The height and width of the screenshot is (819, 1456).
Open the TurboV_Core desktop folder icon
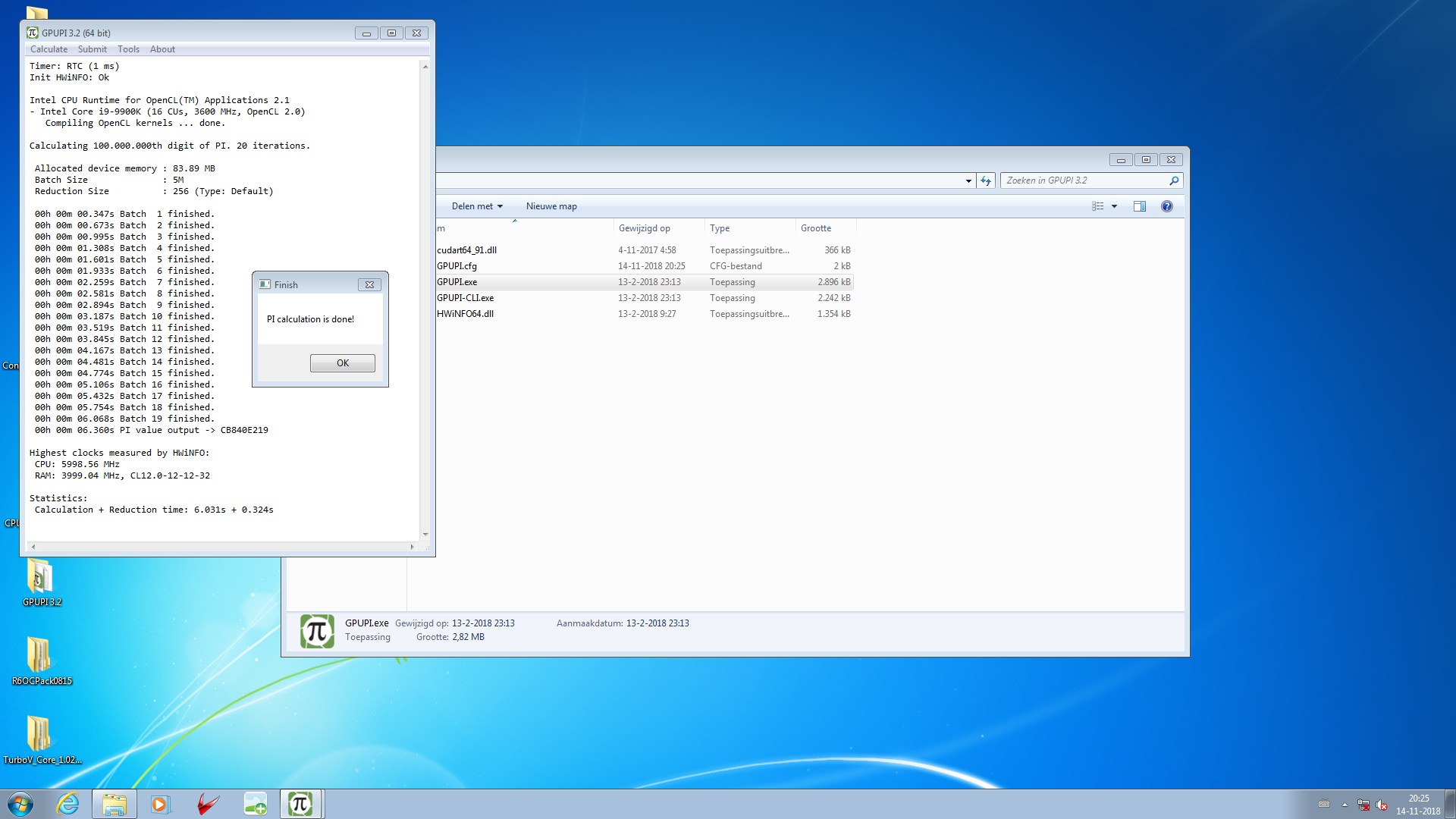pyautogui.click(x=41, y=740)
